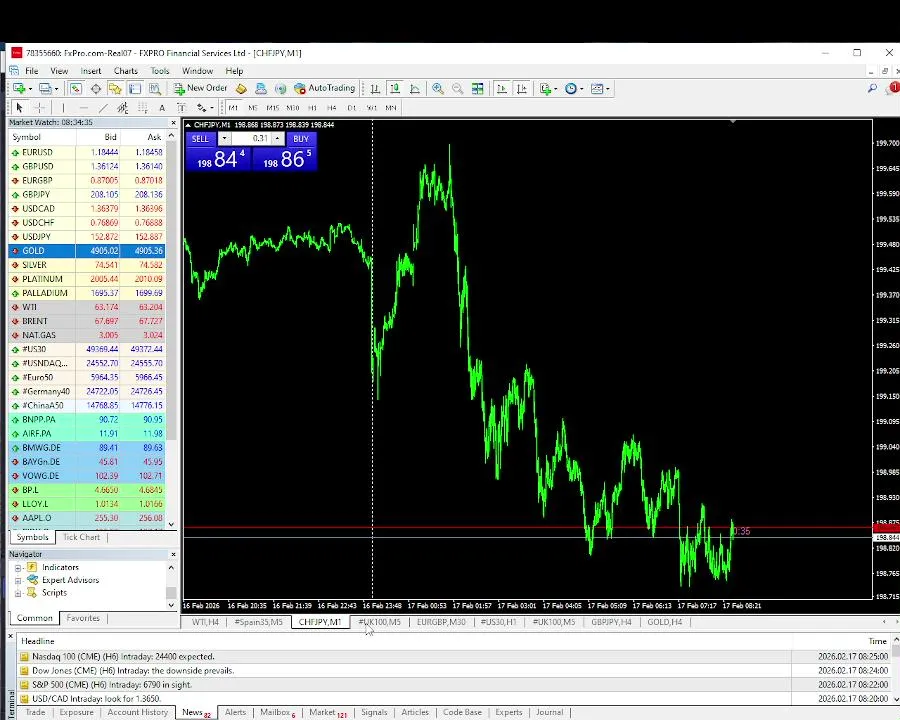Select the crosshair tool
The image size is (900, 720).
click(x=40, y=108)
